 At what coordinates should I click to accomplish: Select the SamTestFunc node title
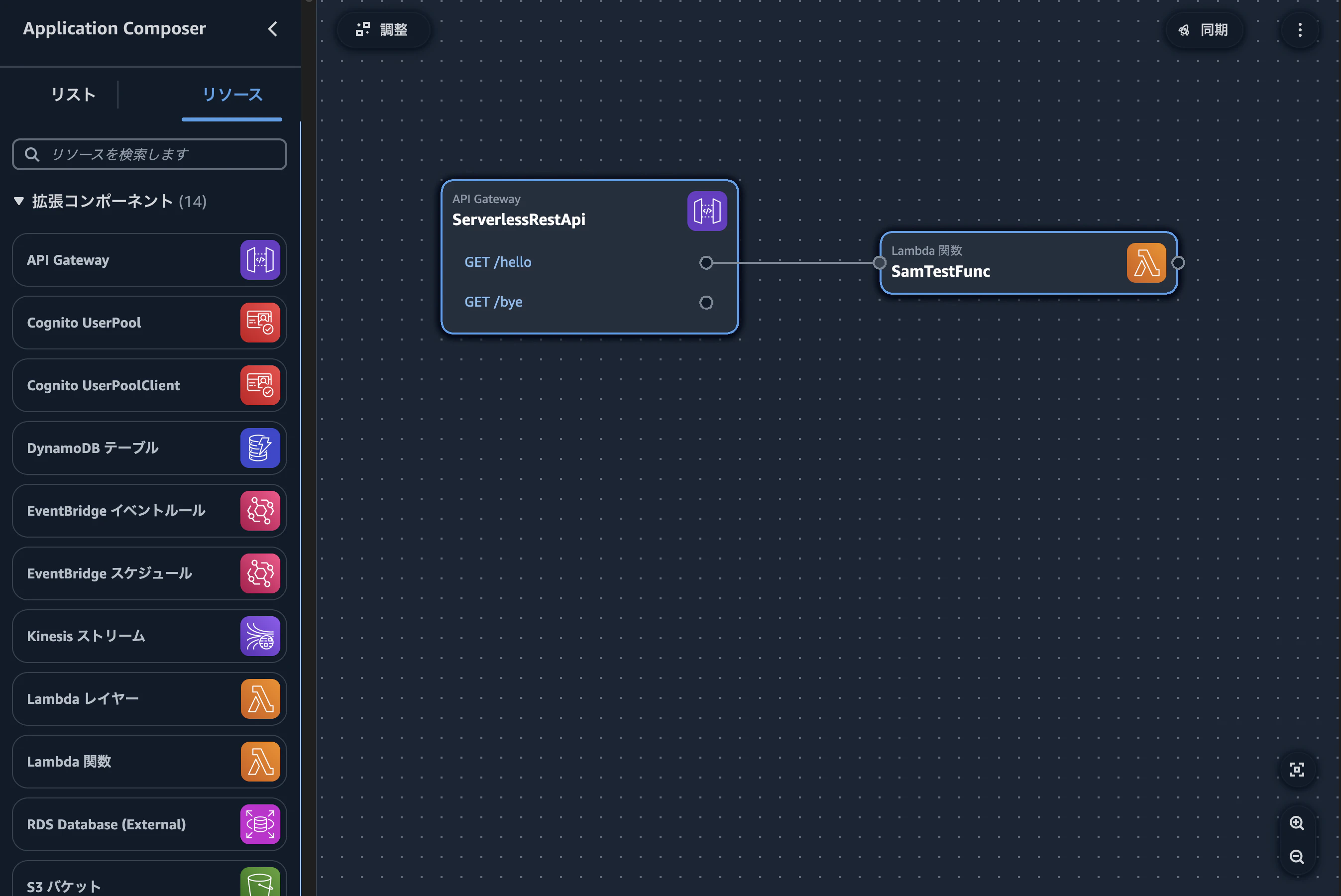(x=940, y=271)
